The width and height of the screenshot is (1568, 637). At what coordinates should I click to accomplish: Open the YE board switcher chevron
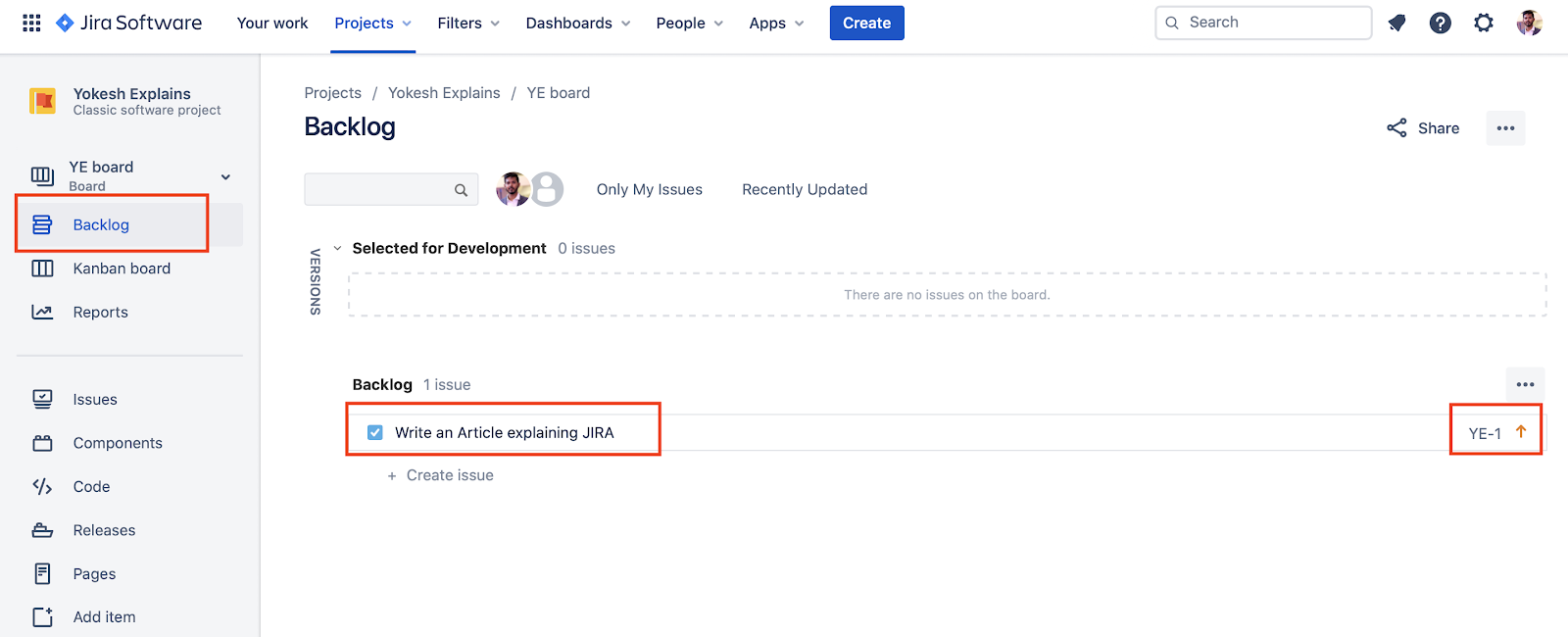[x=225, y=177]
